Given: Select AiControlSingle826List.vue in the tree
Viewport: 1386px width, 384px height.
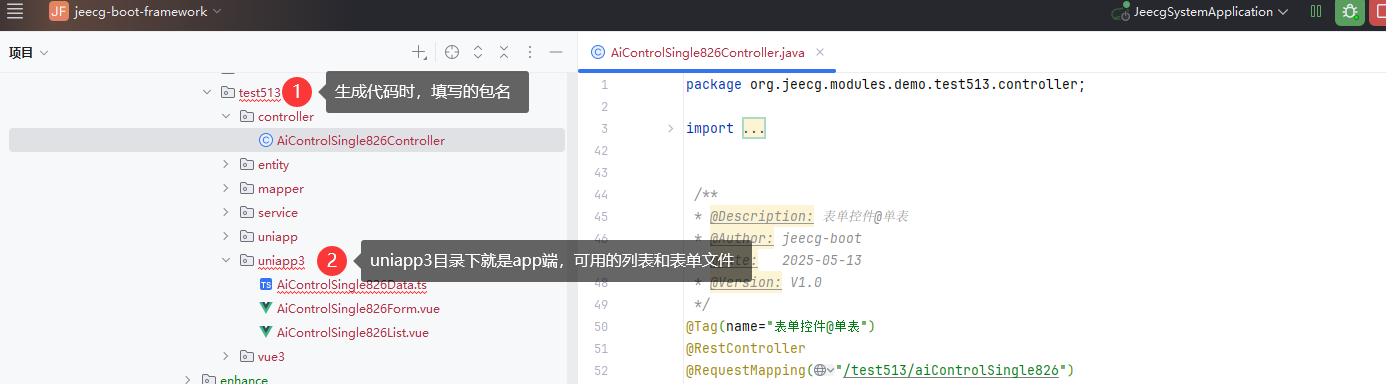Looking at the screenshot, I should pos(352,333).
